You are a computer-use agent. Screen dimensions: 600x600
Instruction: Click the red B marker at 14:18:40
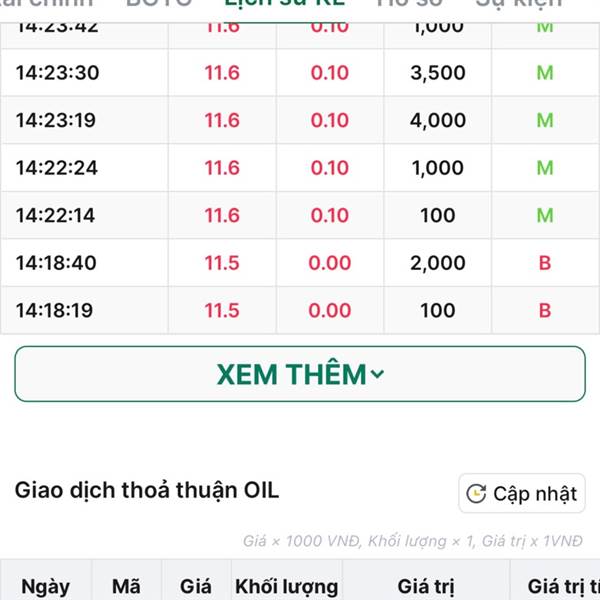point(545,263)
